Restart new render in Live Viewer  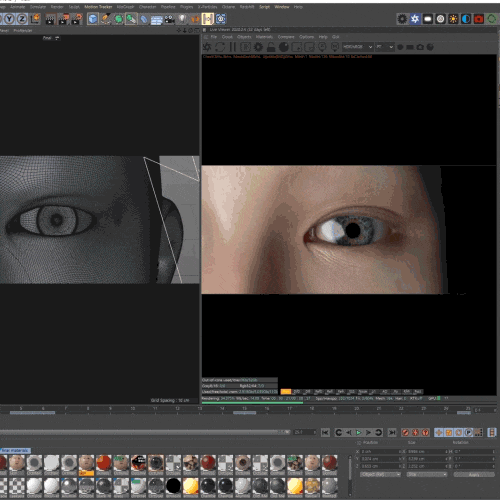220,47
